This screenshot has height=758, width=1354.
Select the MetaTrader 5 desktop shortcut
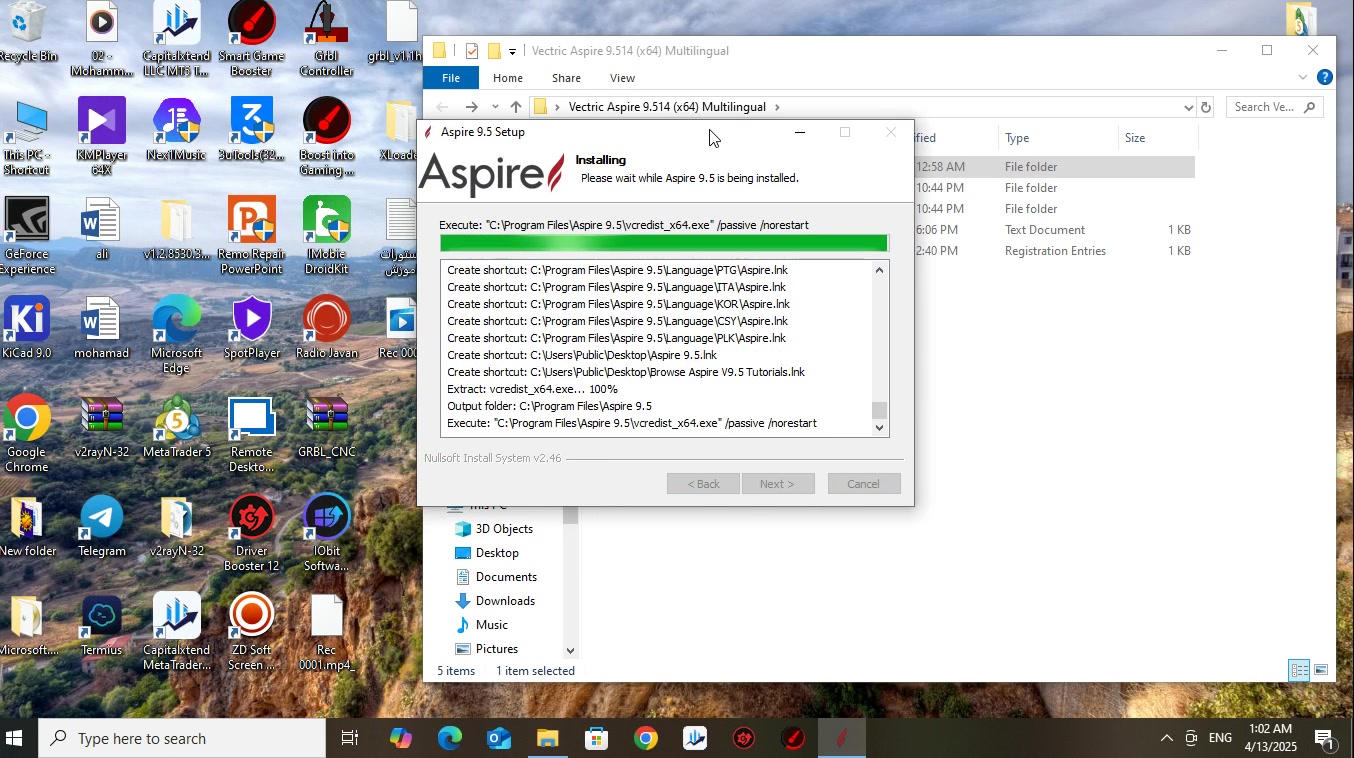click(x=176, y=427)
